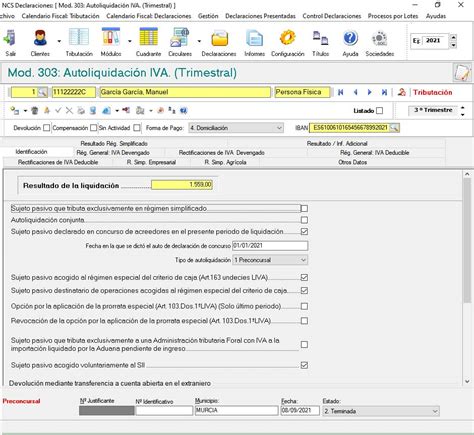The width and height of the screenshot is (474, 435).
Task: Click the new declaration icon in small toolbar
Action: (14, 110)
